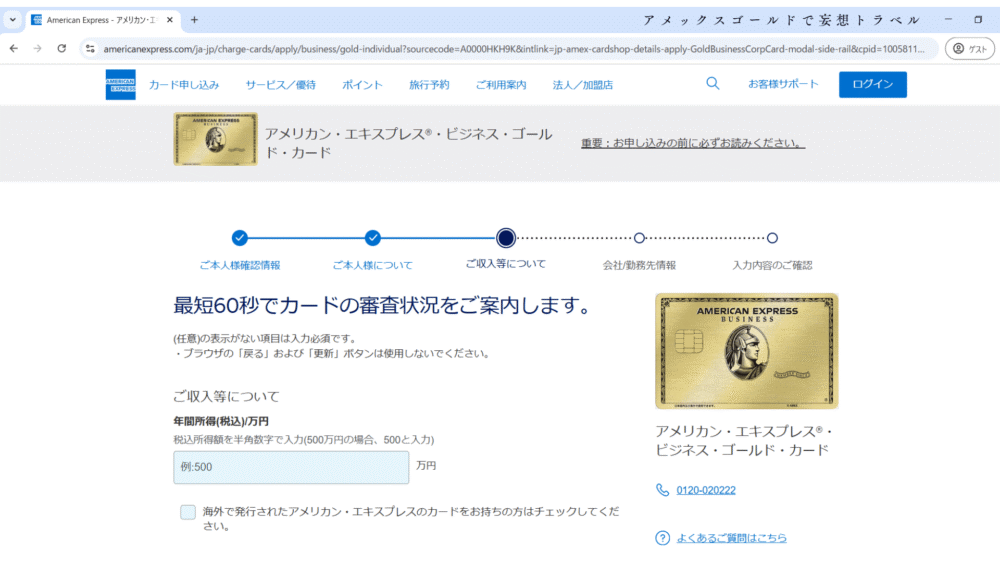
Task: Check the overseas-issued Amex card checkbox
Action: pos(188,512)
